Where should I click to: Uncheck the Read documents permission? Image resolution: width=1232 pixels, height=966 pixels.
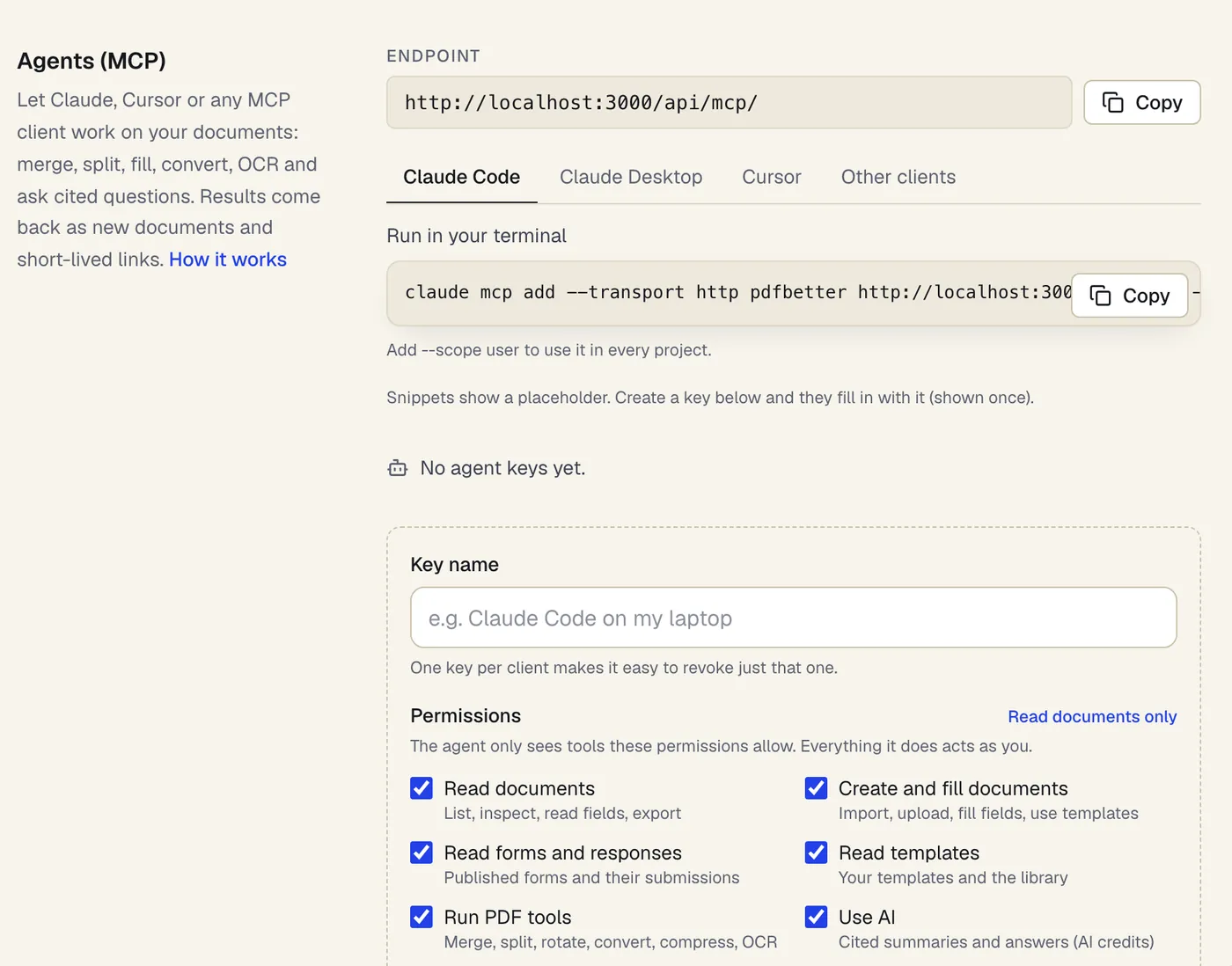tap(422, 788)
